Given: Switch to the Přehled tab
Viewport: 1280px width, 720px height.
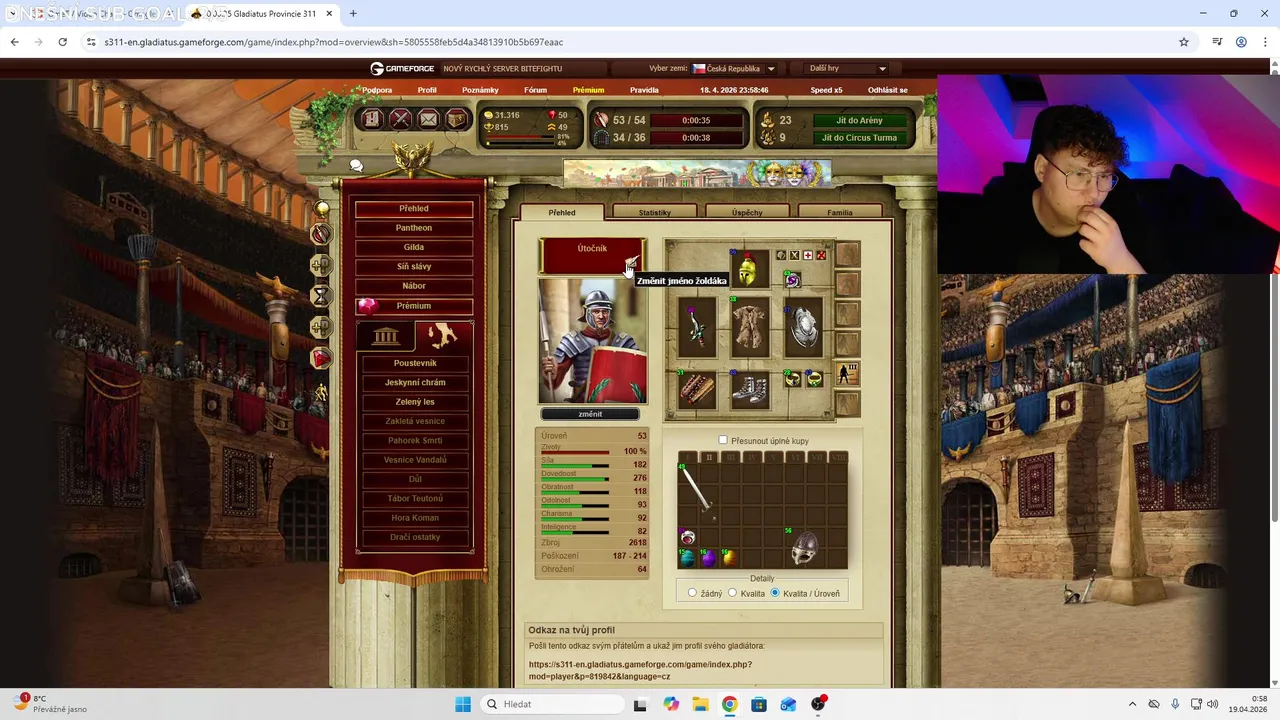Looking at the screenshot, I should 562,212.
